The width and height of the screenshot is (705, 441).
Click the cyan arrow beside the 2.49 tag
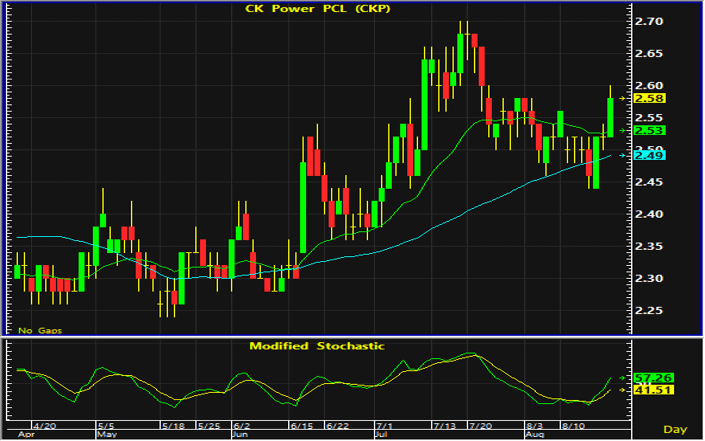[623, 156]
